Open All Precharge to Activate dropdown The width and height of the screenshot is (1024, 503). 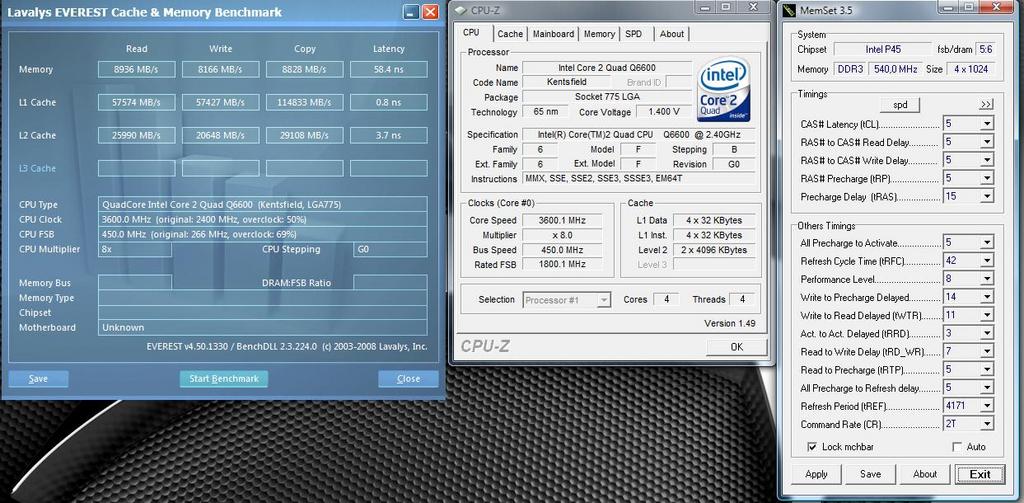click(986, 243)
